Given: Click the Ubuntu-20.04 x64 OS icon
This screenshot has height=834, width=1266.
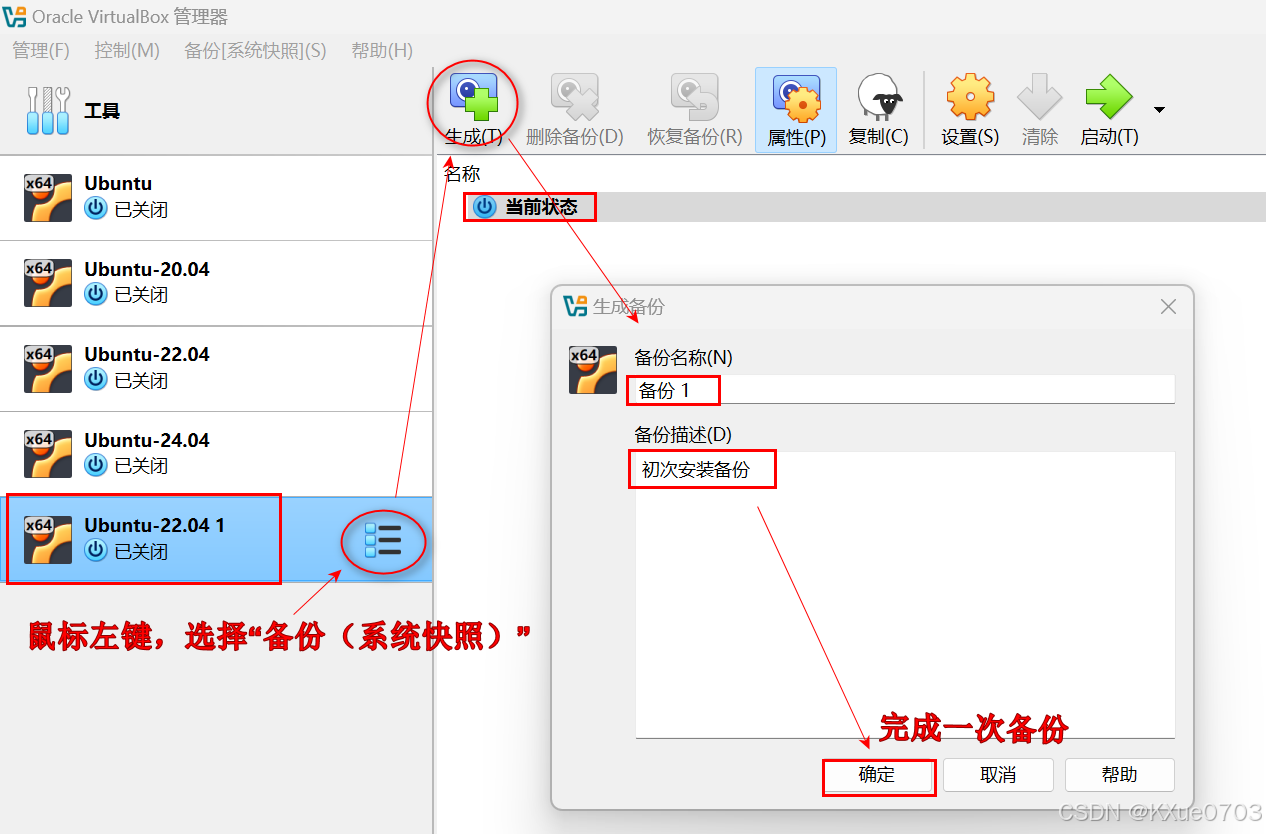Looking at the screenshot, I should [48, 283].
